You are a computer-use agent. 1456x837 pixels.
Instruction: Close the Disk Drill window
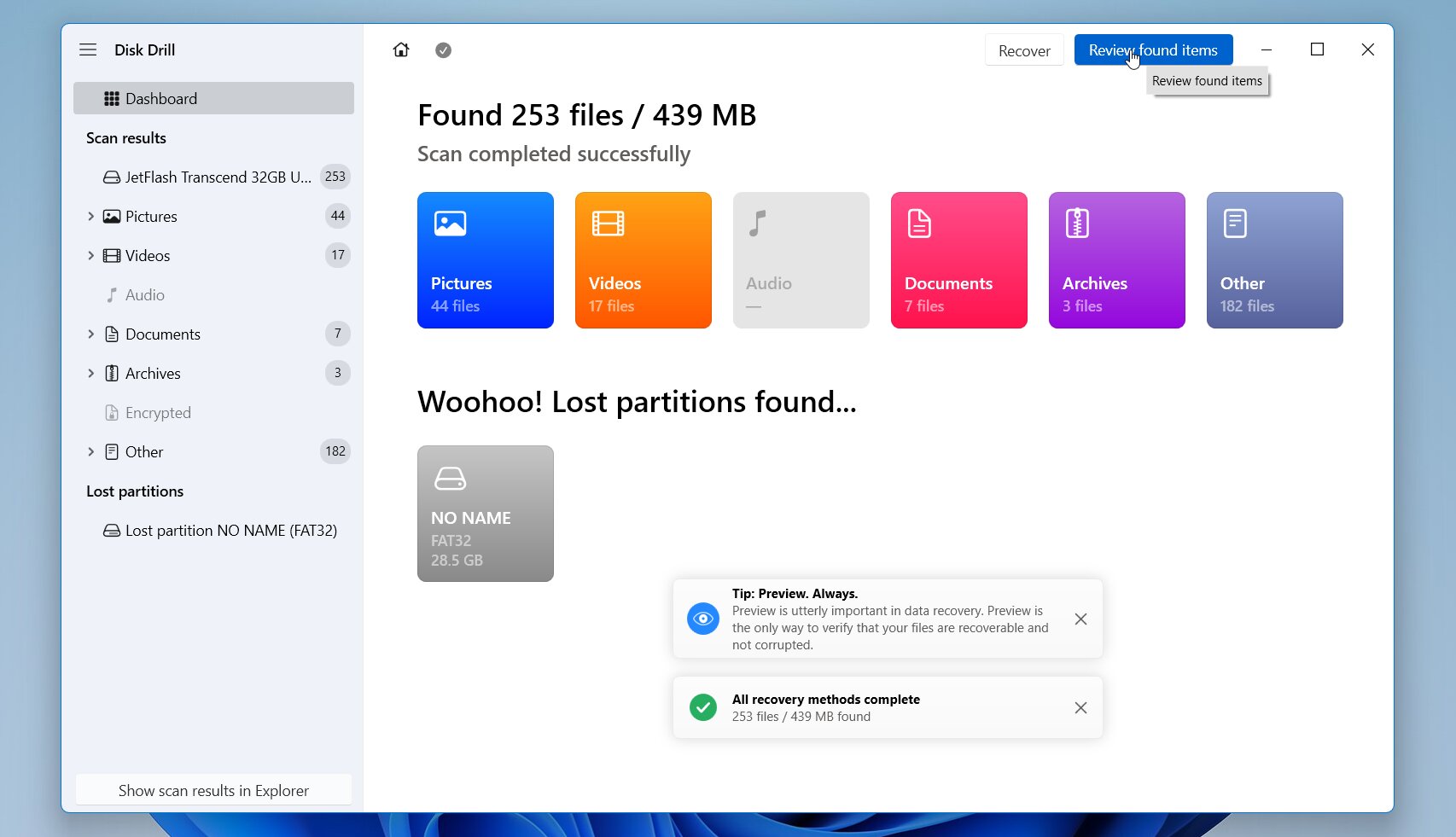1367,49
